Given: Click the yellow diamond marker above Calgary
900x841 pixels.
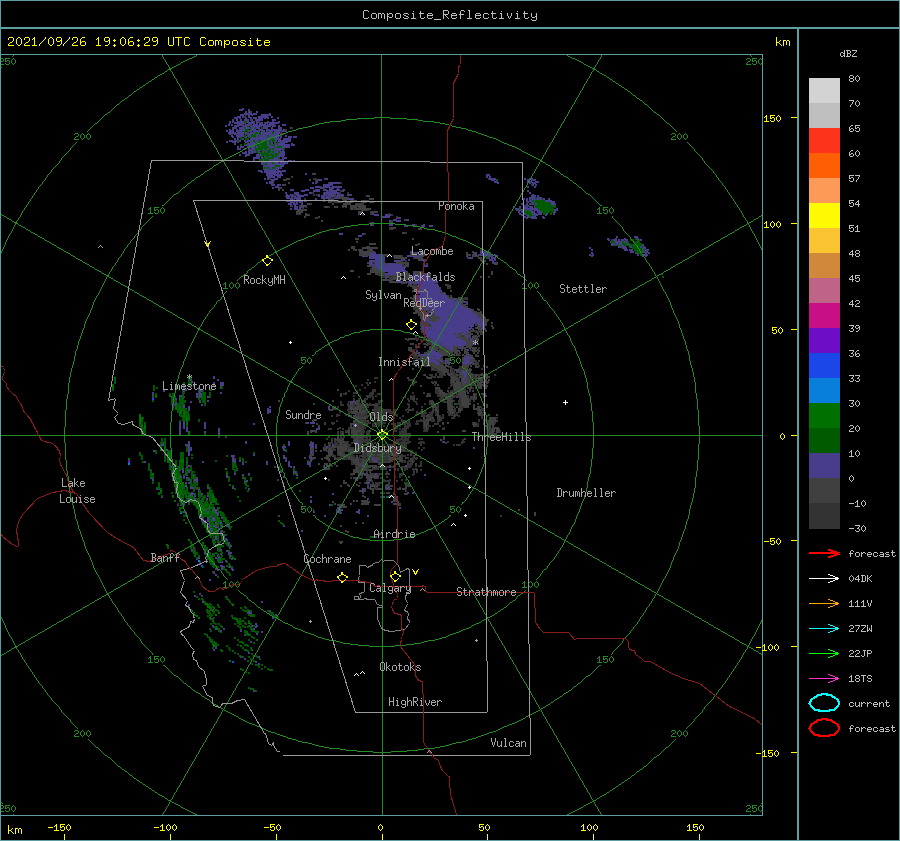Looking at the screenshot, I should 395,576.
